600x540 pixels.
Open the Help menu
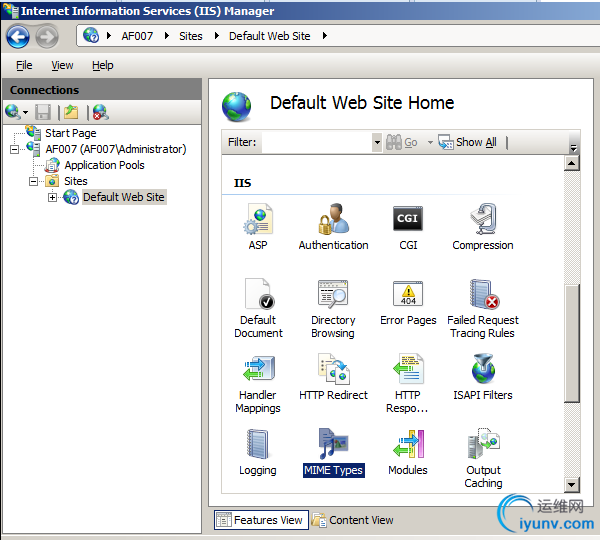(103, 65)
